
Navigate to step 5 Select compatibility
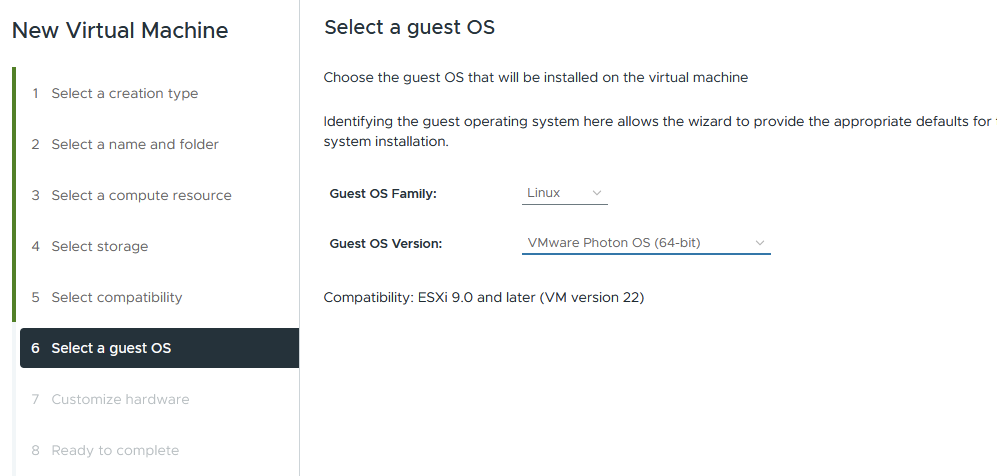117,297
